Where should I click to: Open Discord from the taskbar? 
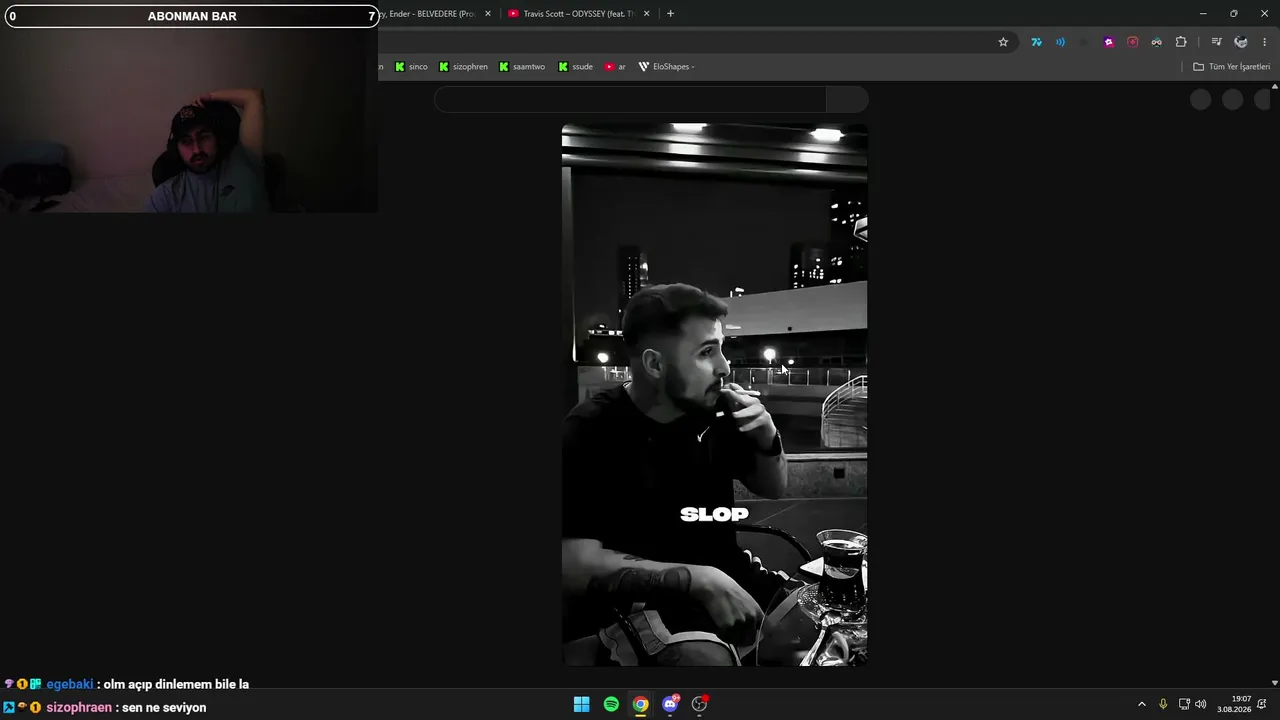670,704
